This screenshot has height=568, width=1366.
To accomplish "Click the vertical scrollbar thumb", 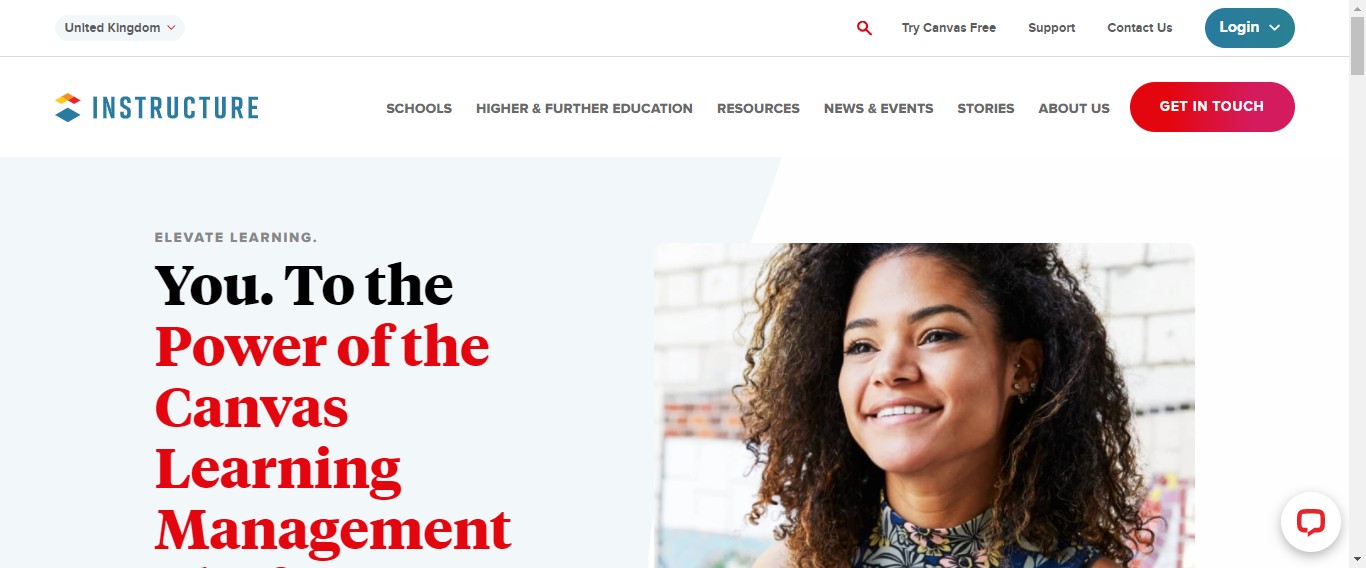I will pos(1357,45).
